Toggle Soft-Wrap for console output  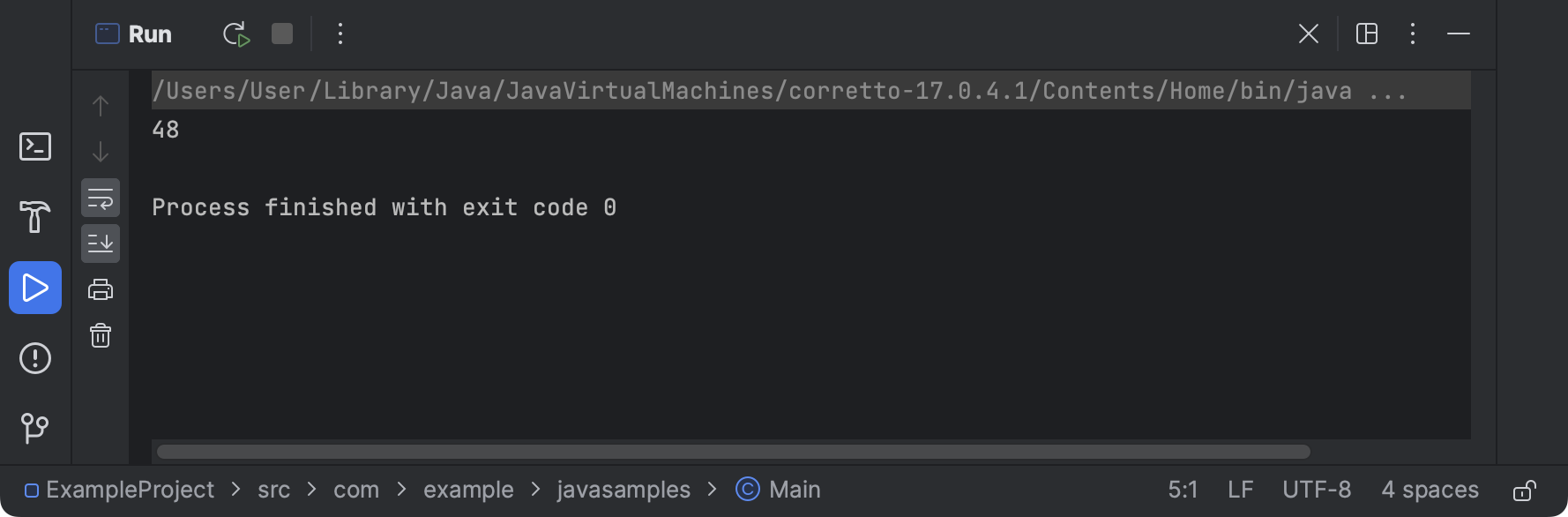[x=101, y=198]
